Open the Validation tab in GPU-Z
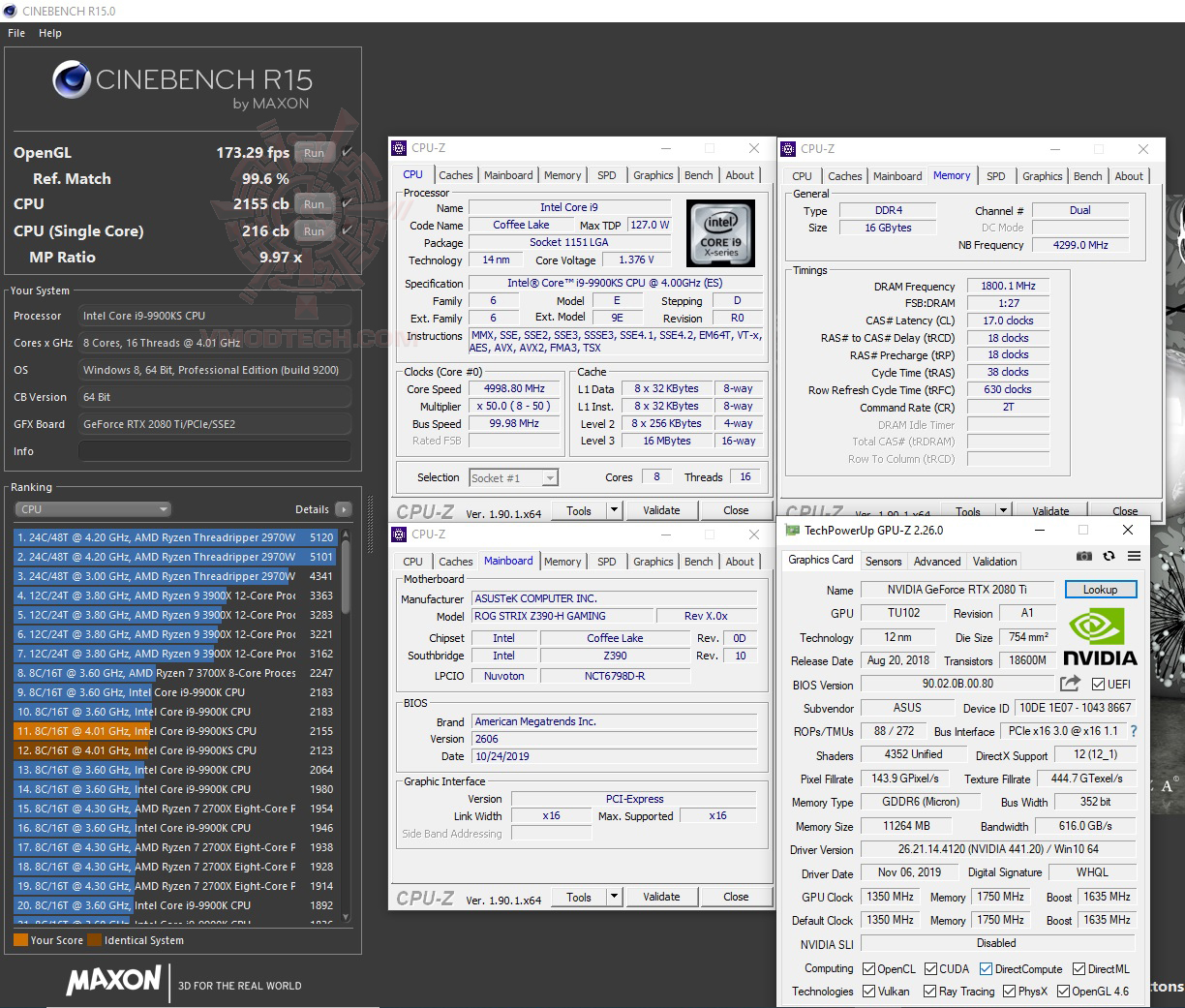Viewport: 1185px width, 1008px height. (x=994, y=561)
